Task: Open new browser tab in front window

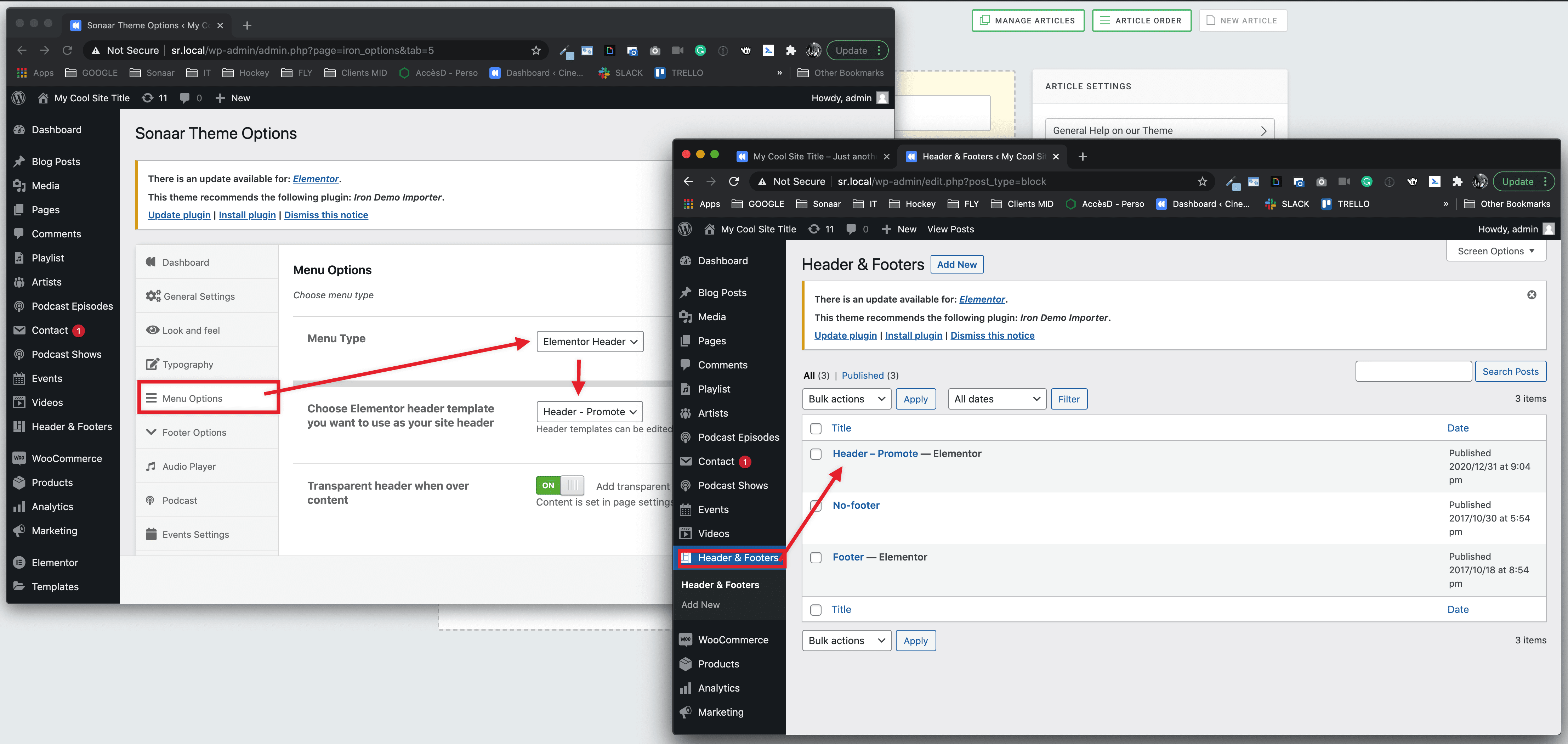Action: (x=1082, y=157)
